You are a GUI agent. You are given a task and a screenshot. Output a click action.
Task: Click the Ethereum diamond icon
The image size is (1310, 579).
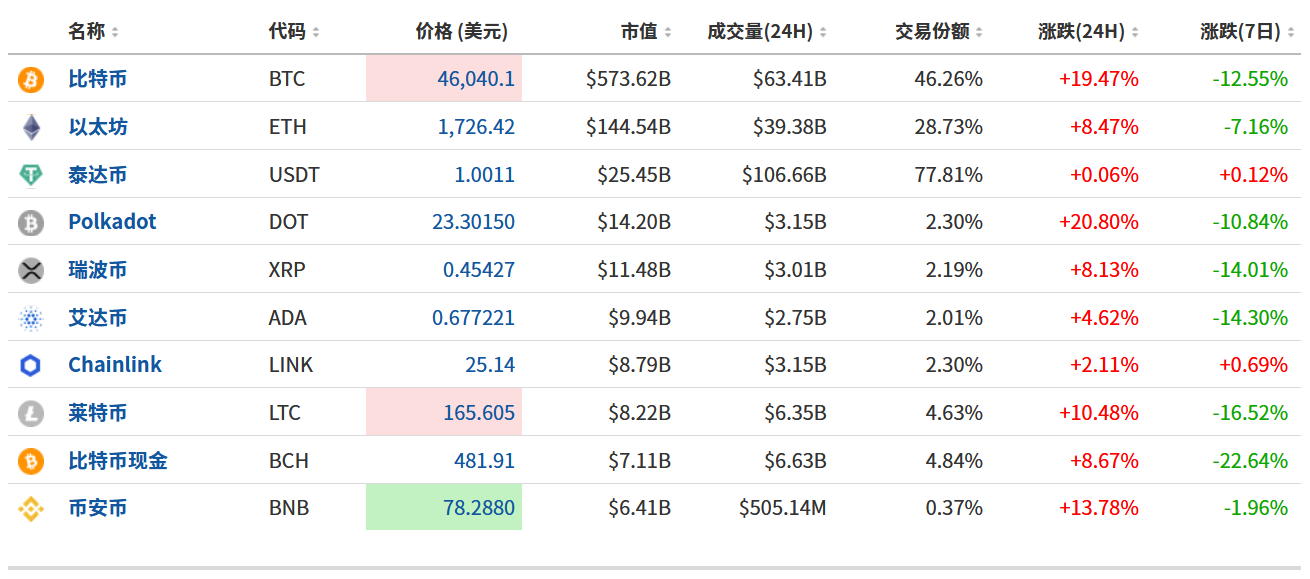tap(31, 127)
